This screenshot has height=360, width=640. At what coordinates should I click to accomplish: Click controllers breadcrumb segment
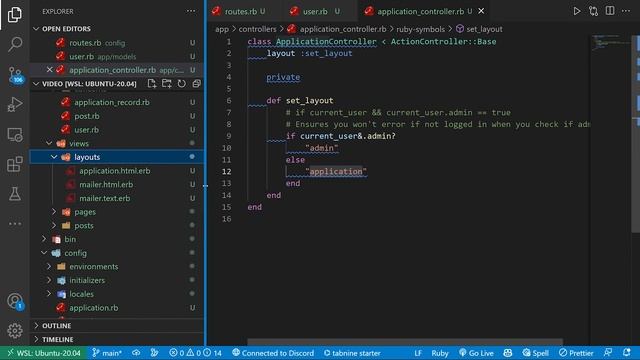point(257,29)
